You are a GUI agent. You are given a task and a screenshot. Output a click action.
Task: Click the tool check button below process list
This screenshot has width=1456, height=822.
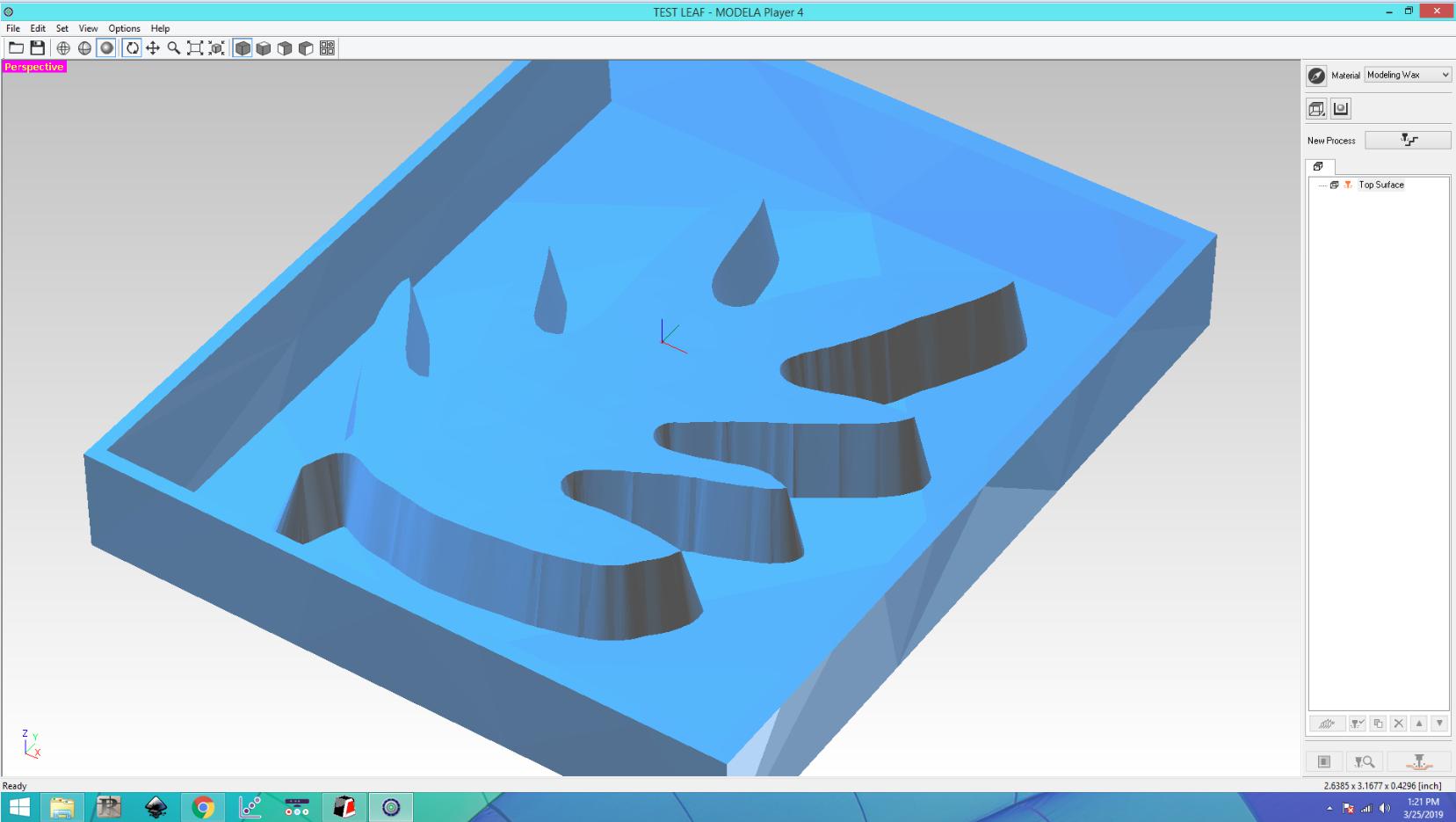[1358, 724]
